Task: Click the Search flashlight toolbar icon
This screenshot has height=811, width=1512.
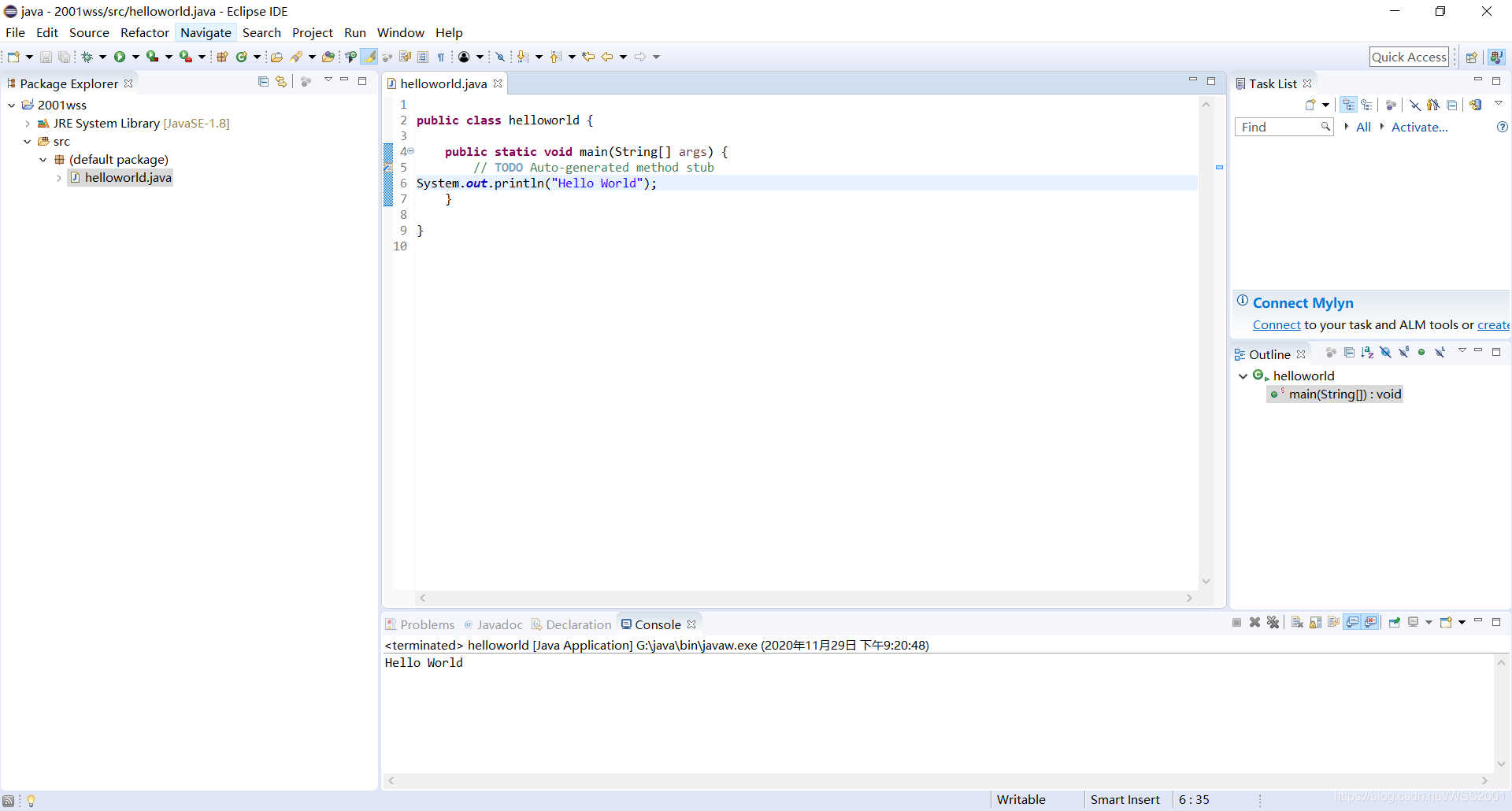Action: coord(296,57)
